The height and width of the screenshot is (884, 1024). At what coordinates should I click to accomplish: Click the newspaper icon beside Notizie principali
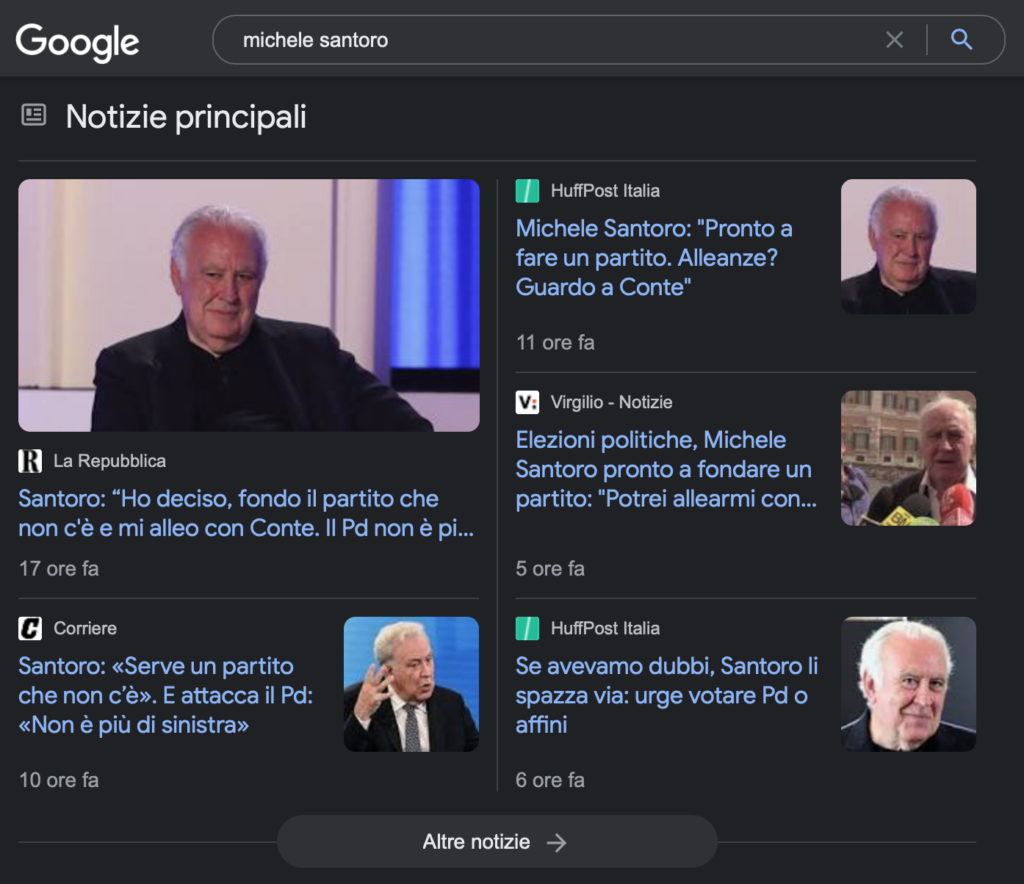(33, 115)
